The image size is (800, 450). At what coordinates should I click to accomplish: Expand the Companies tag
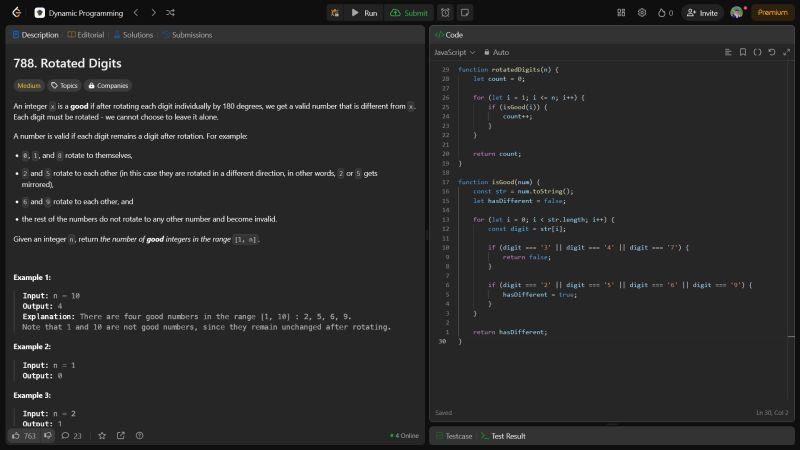click(107, 86)
